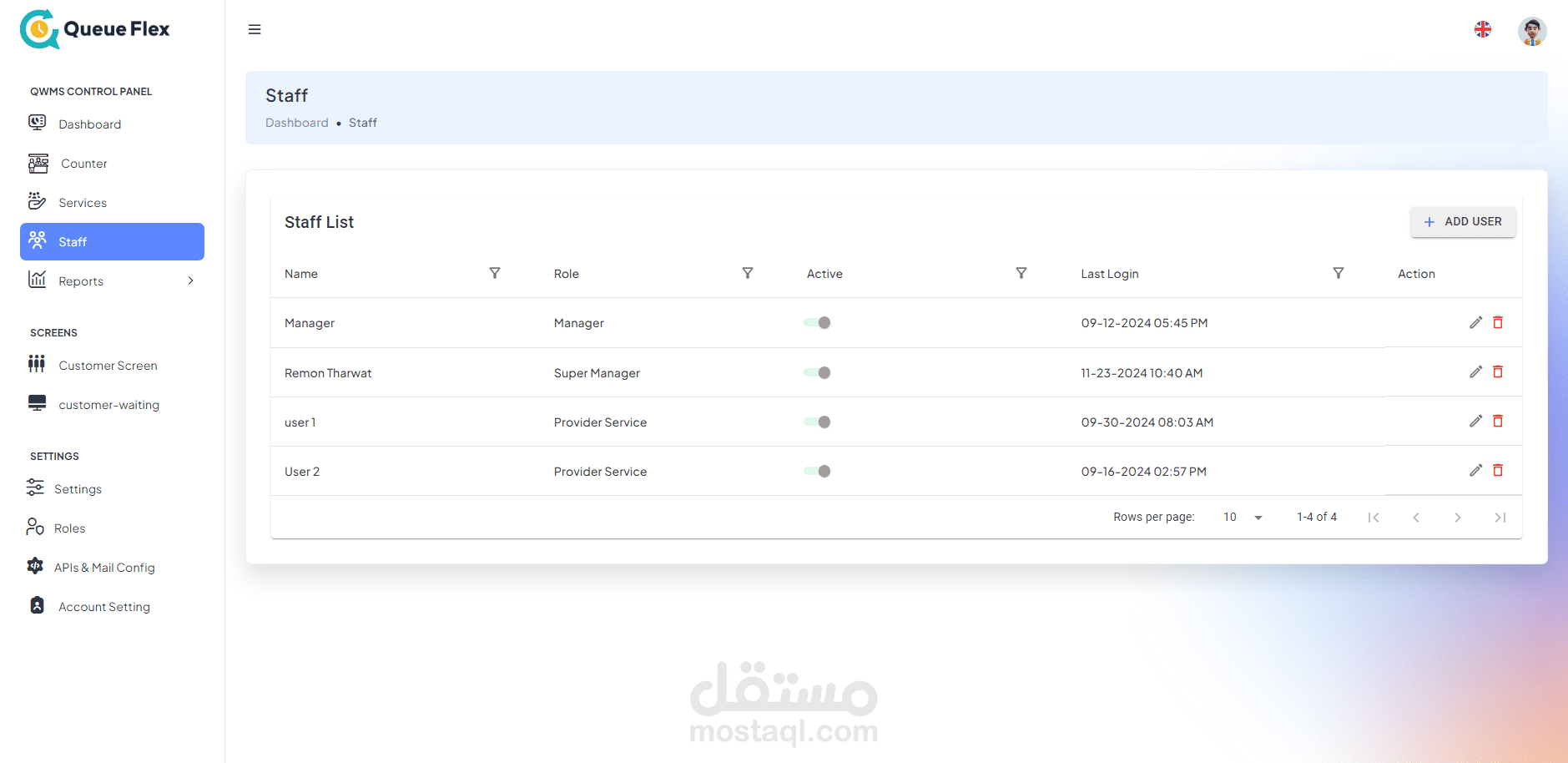This screenshot has width=1568, height=763.
Task: Select the Remon Tharwat name cell
Action: [328, 373]
